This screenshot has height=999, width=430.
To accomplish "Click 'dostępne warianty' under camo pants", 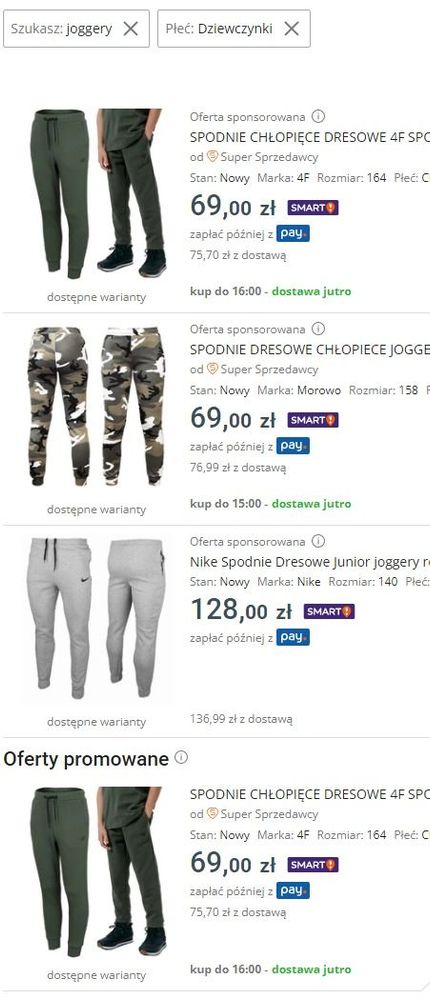I will pyautogui.click(x=97, y=509).
